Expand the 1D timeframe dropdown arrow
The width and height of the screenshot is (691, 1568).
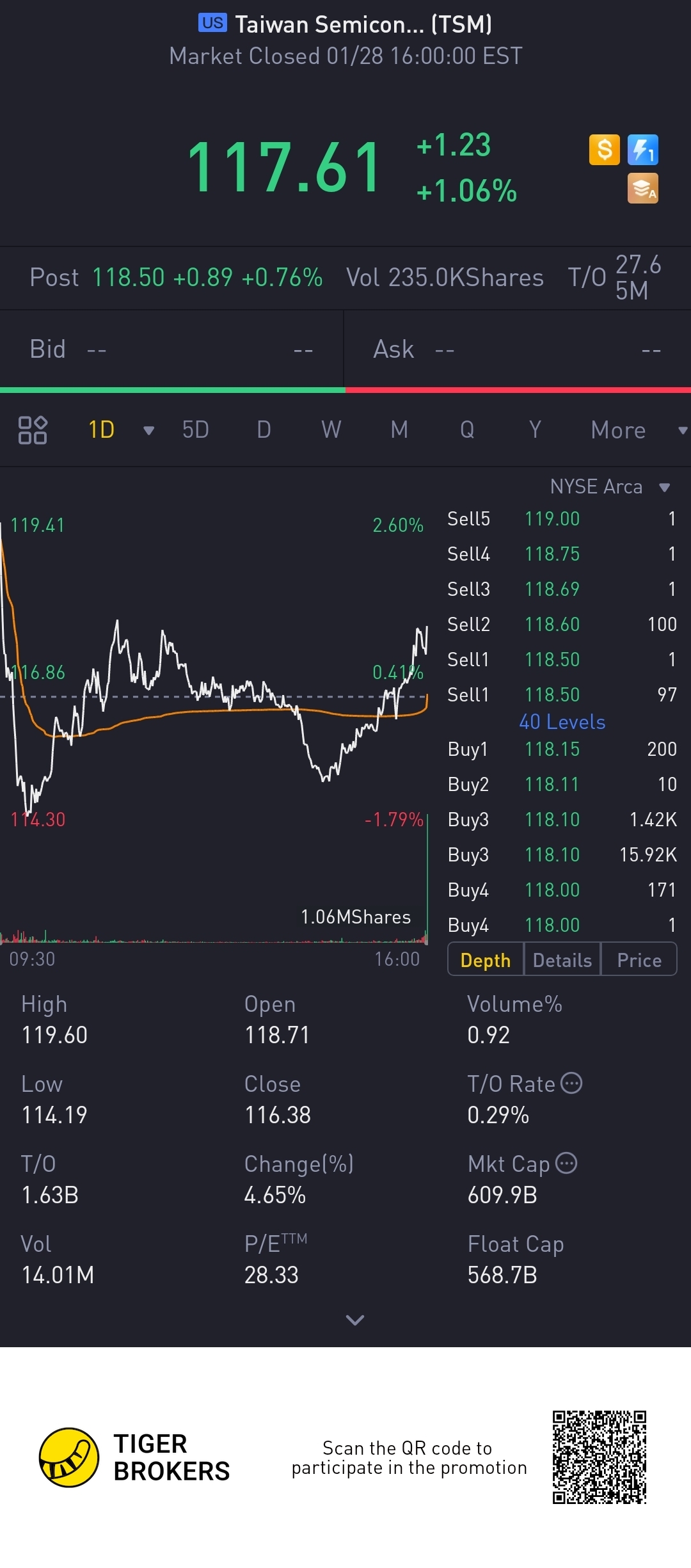[x=149, y=431]
